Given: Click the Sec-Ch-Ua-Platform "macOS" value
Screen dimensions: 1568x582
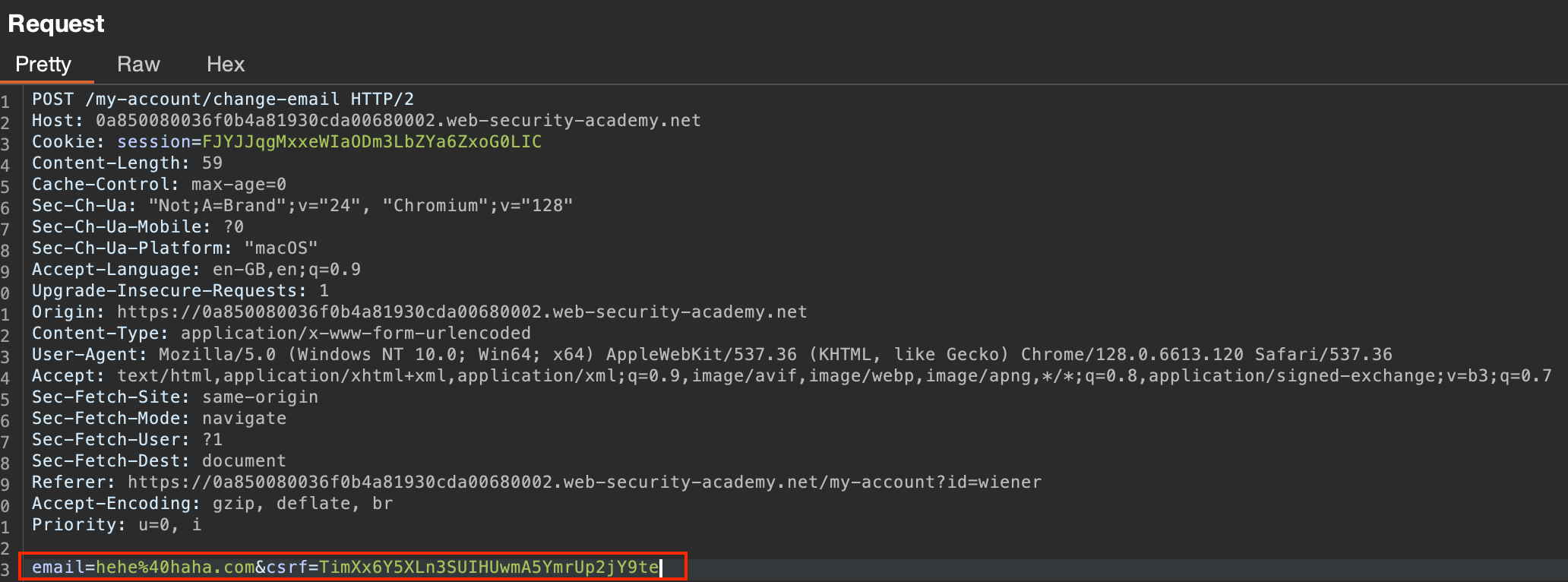Looking at the screenshot, I should point(280,248).
